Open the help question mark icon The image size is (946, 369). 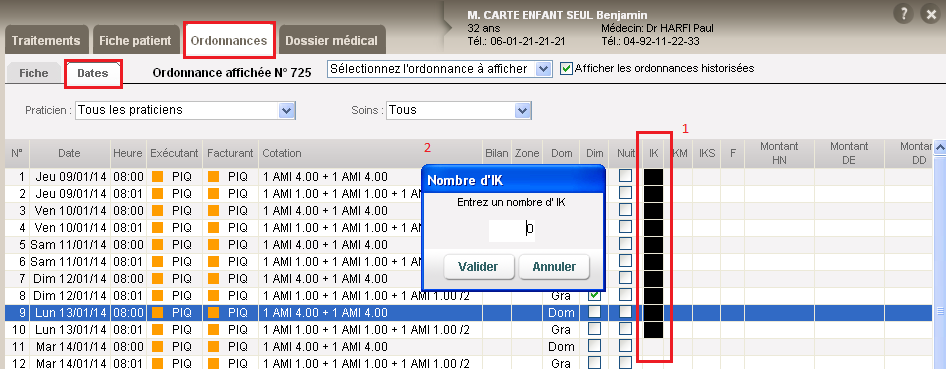(x=903, y=14)
